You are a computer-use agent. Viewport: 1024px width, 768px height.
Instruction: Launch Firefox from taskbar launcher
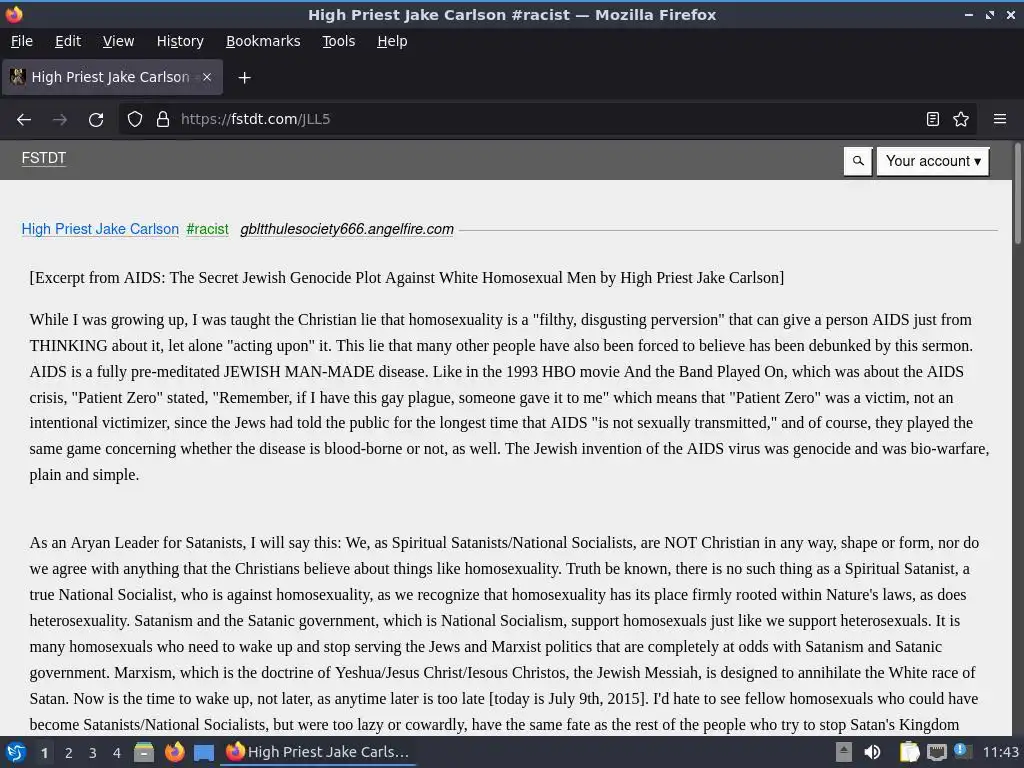tap(174, 752)
